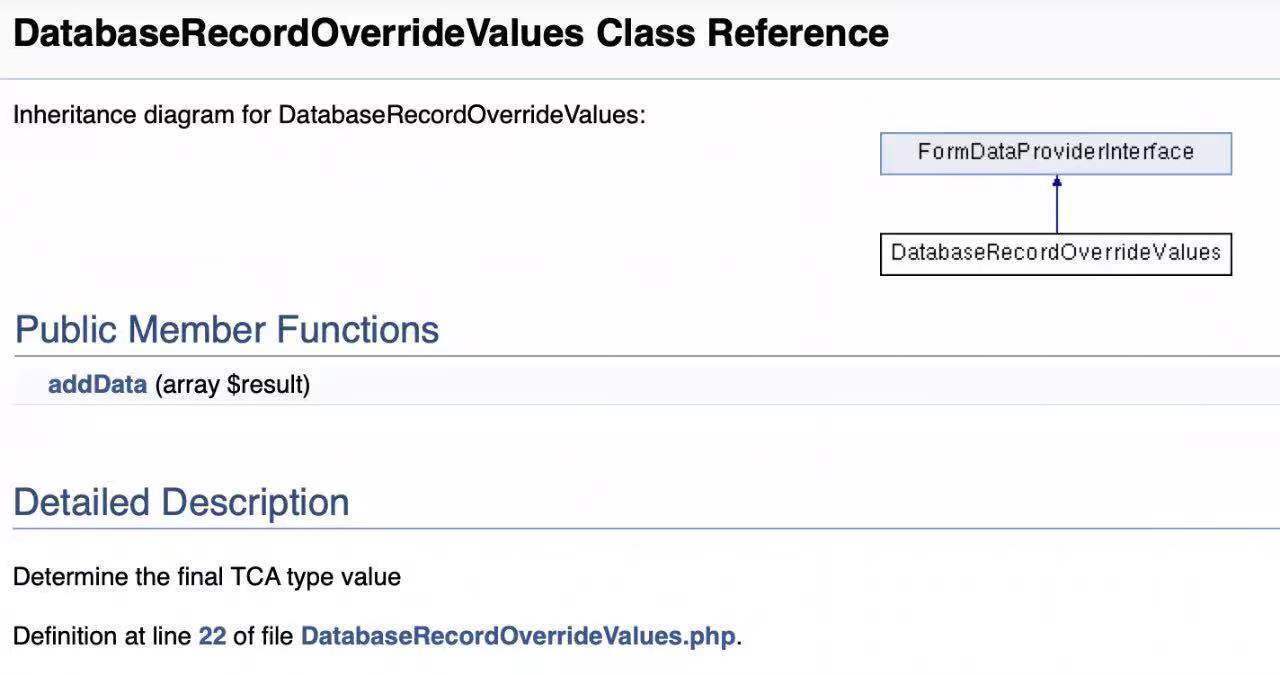Click the "of file" text before filename
Image resolution: width=1280 pixels, height=675 pixels.
pos(263,636)
